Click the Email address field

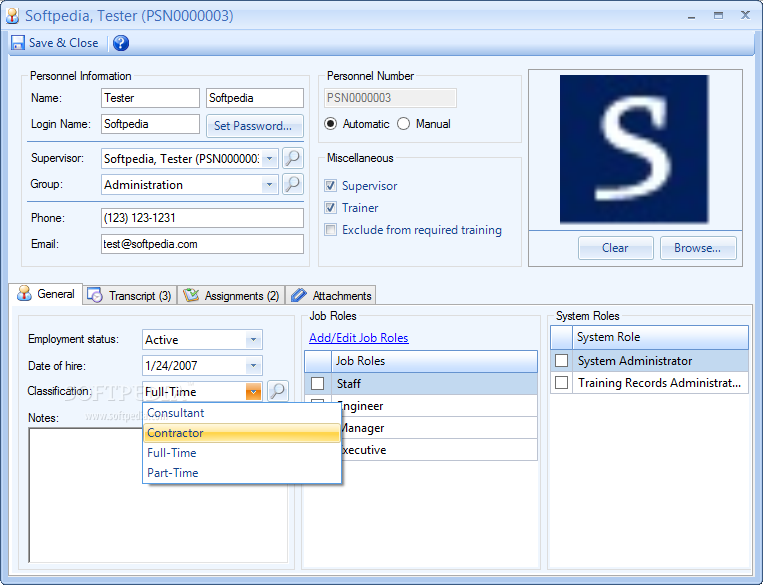202,244
